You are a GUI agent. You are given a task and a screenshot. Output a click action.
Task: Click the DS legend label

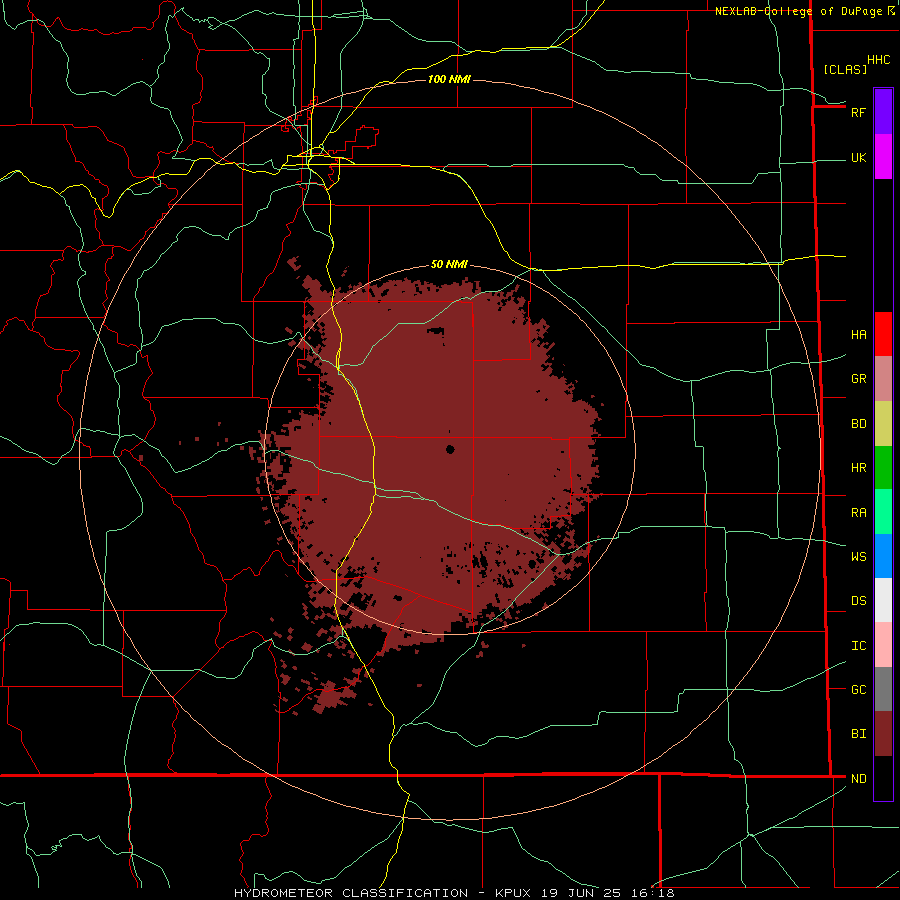pos(858,601)
